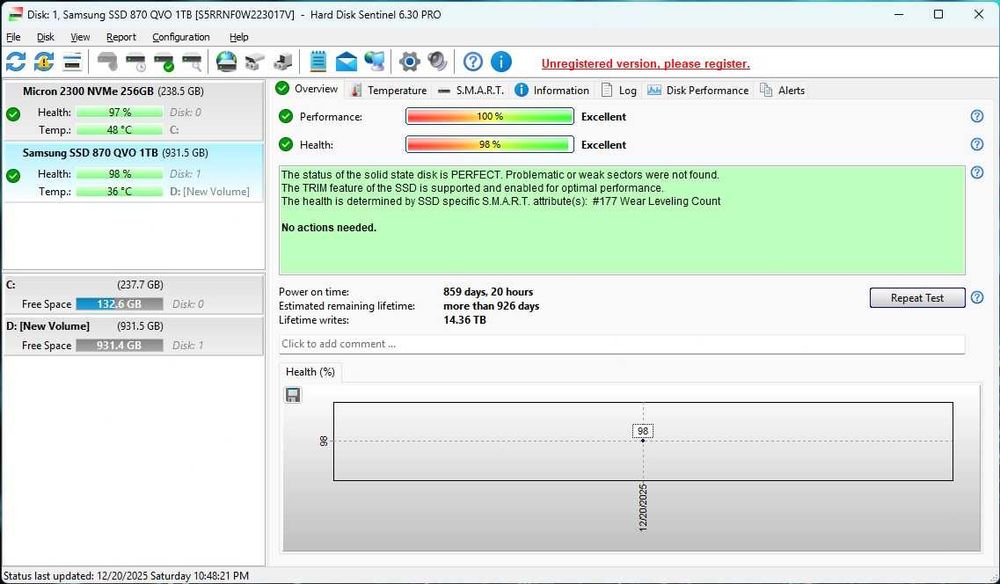The image size is (1000, 584).
Task: Click the 12/20/2025 graph date label
Action: pos(643,507)
